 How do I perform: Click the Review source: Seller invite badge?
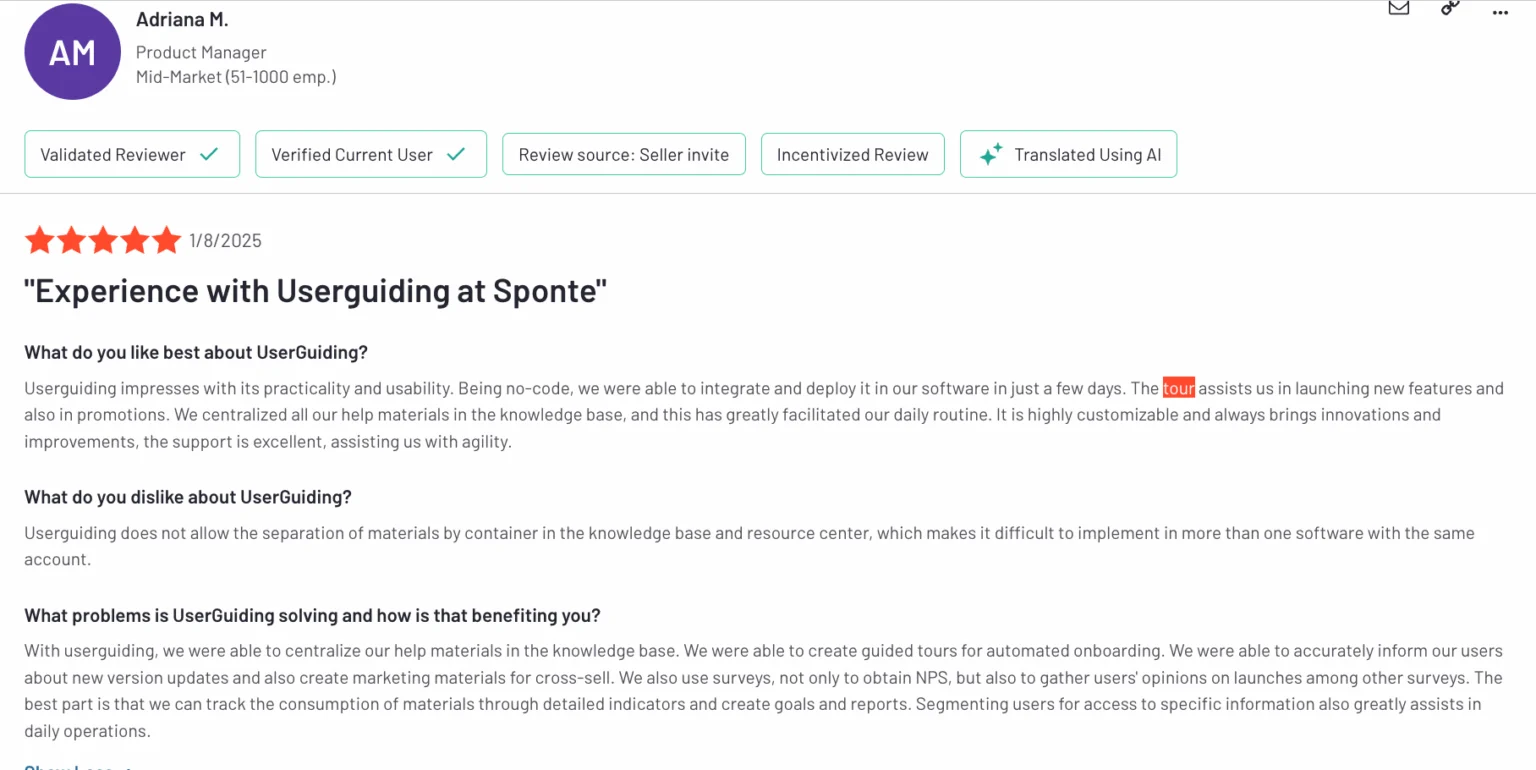624,154
